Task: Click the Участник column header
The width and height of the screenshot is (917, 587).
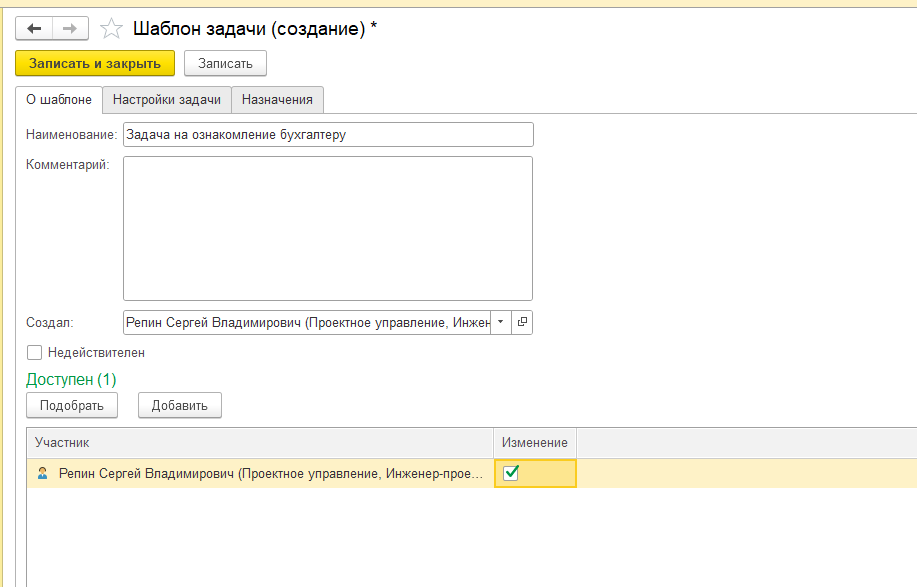Action: [260, 442]
